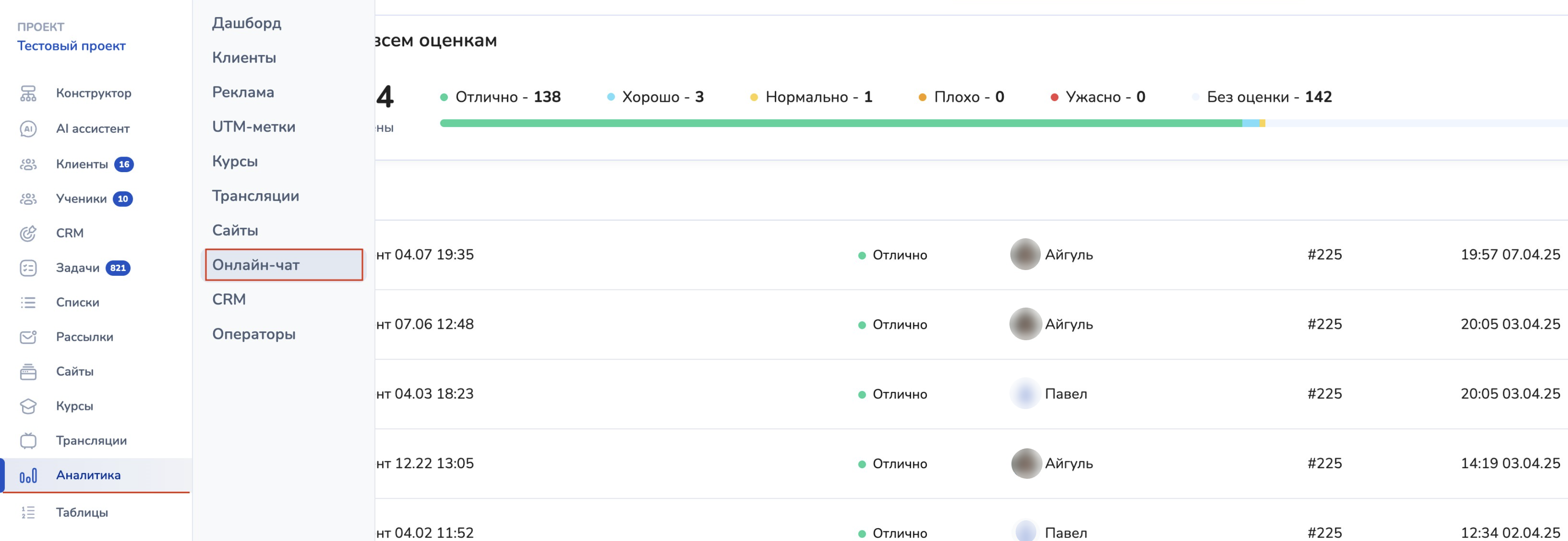
Task: Click the Задачи checklist icon
Action: [x=28, y=268]
